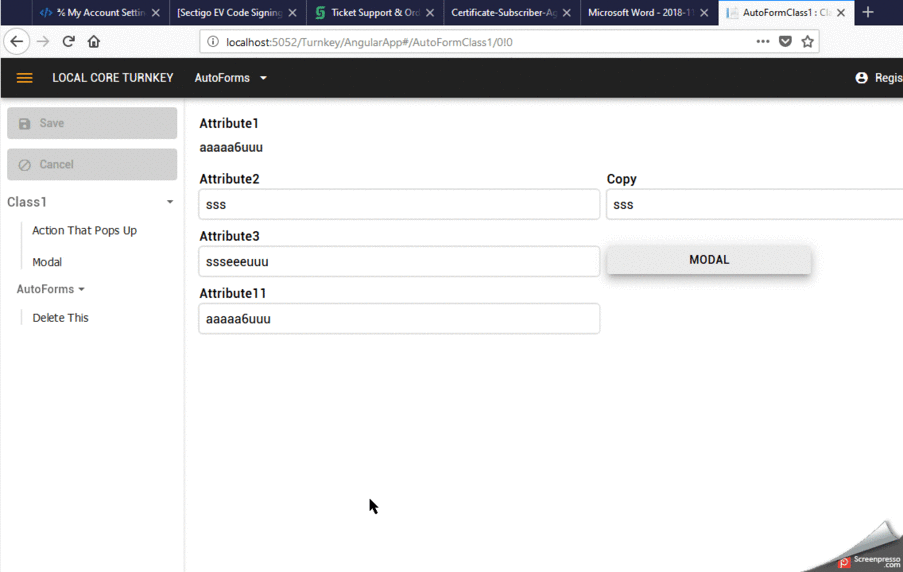
Task: Open the hamburger menu icon
Action: coord(25,78)
